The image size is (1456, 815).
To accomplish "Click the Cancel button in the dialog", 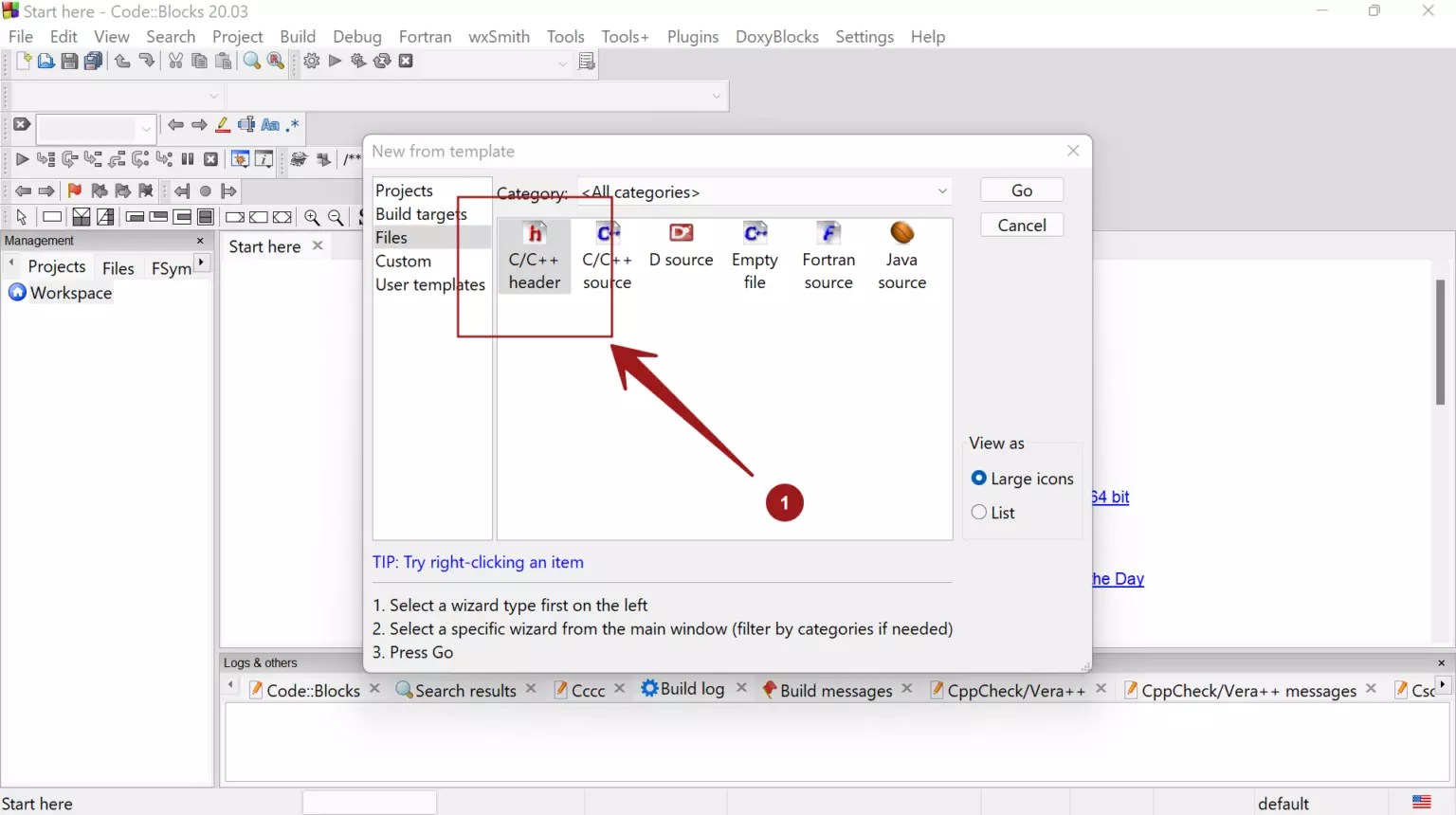I will tap(1022, 225).
